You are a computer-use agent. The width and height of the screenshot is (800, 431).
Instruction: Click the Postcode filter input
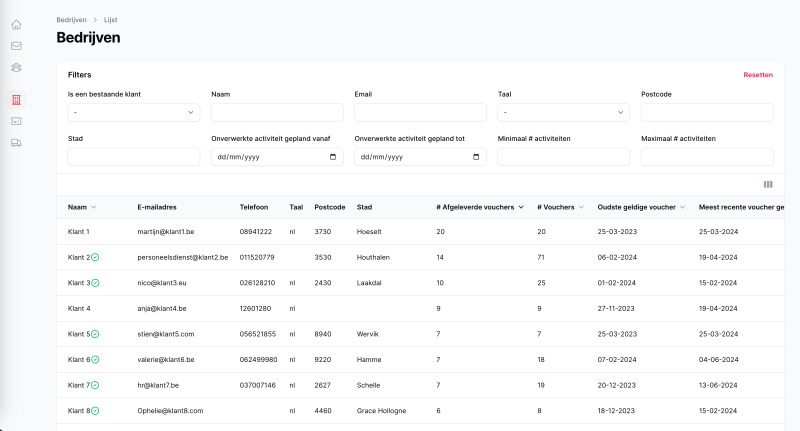click(706, 113)
